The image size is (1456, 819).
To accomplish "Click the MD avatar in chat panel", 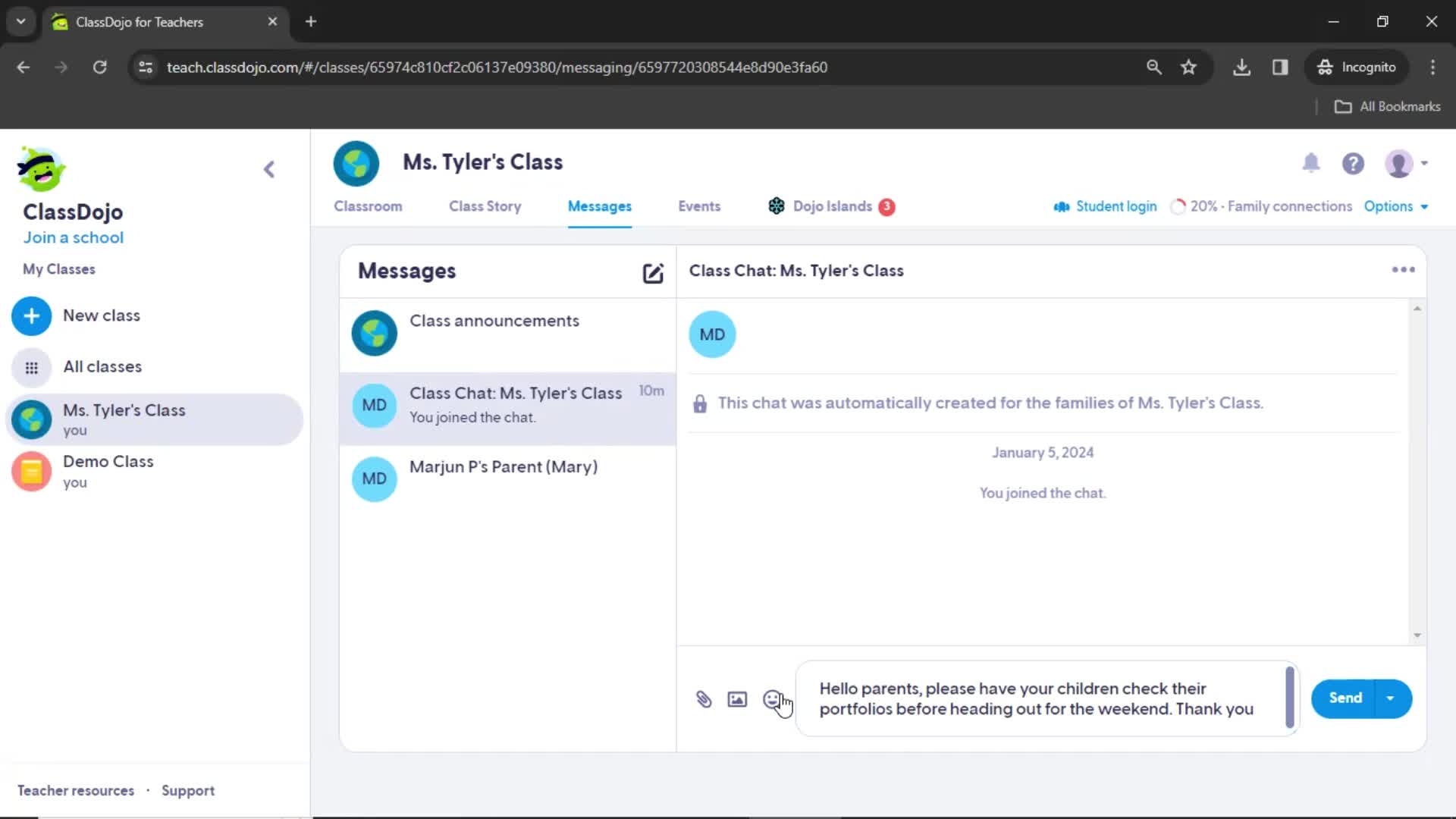I will pos(712,334).
